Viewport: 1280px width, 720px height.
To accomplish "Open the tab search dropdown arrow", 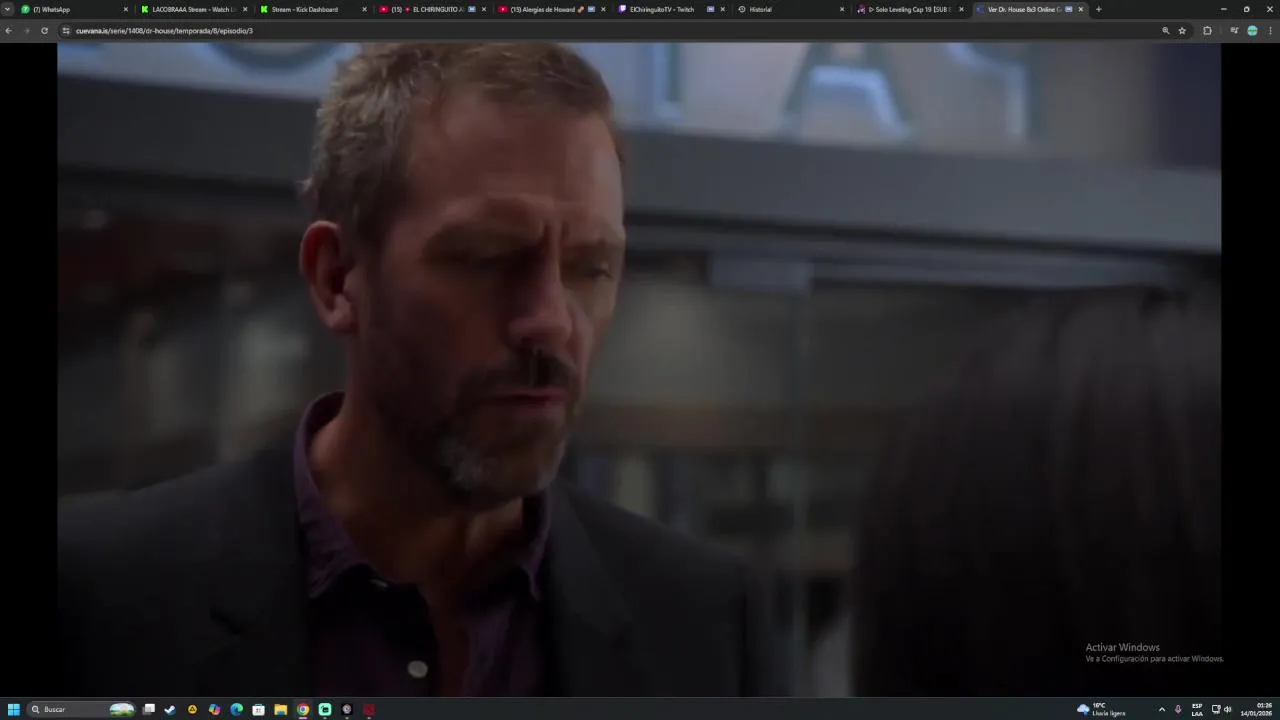I will (x=7, y=9).
